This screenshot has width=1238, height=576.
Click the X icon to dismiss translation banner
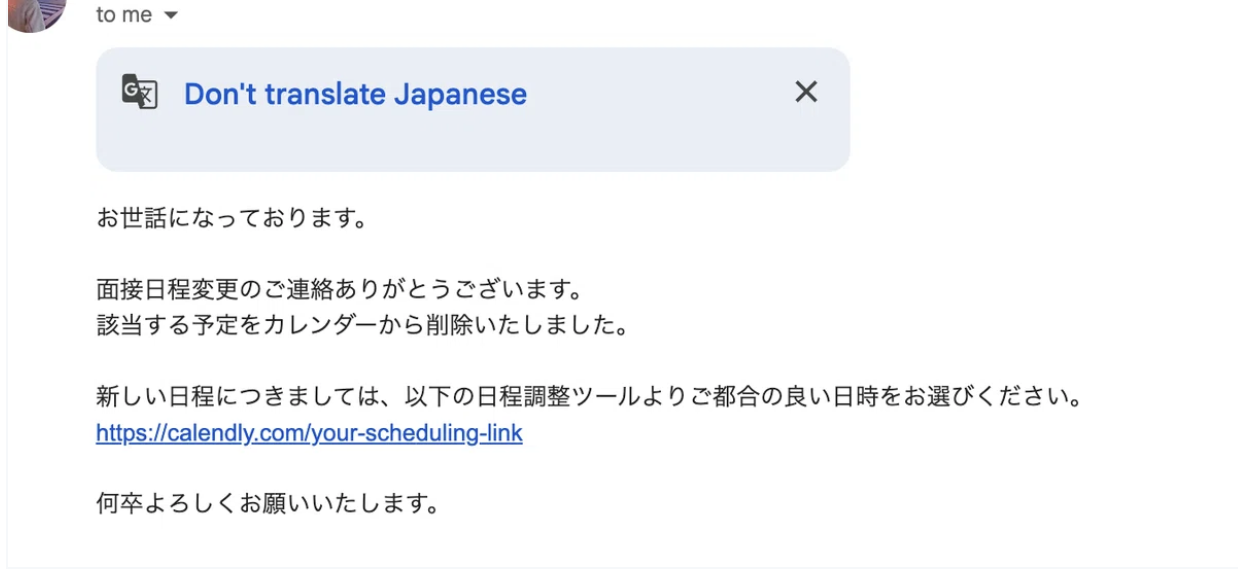(806, 92)
